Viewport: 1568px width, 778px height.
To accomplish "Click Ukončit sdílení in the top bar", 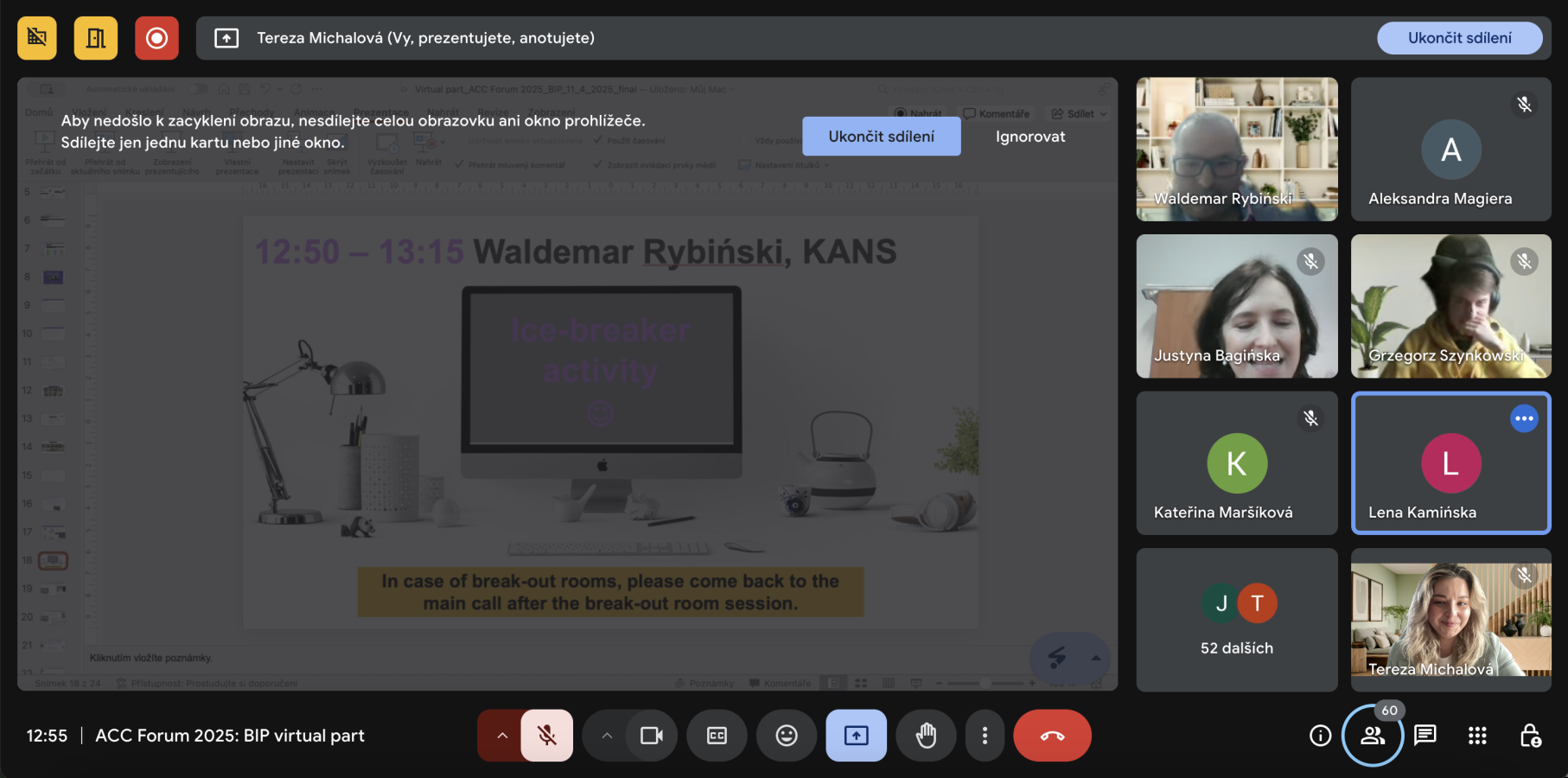I will 1459,38.
